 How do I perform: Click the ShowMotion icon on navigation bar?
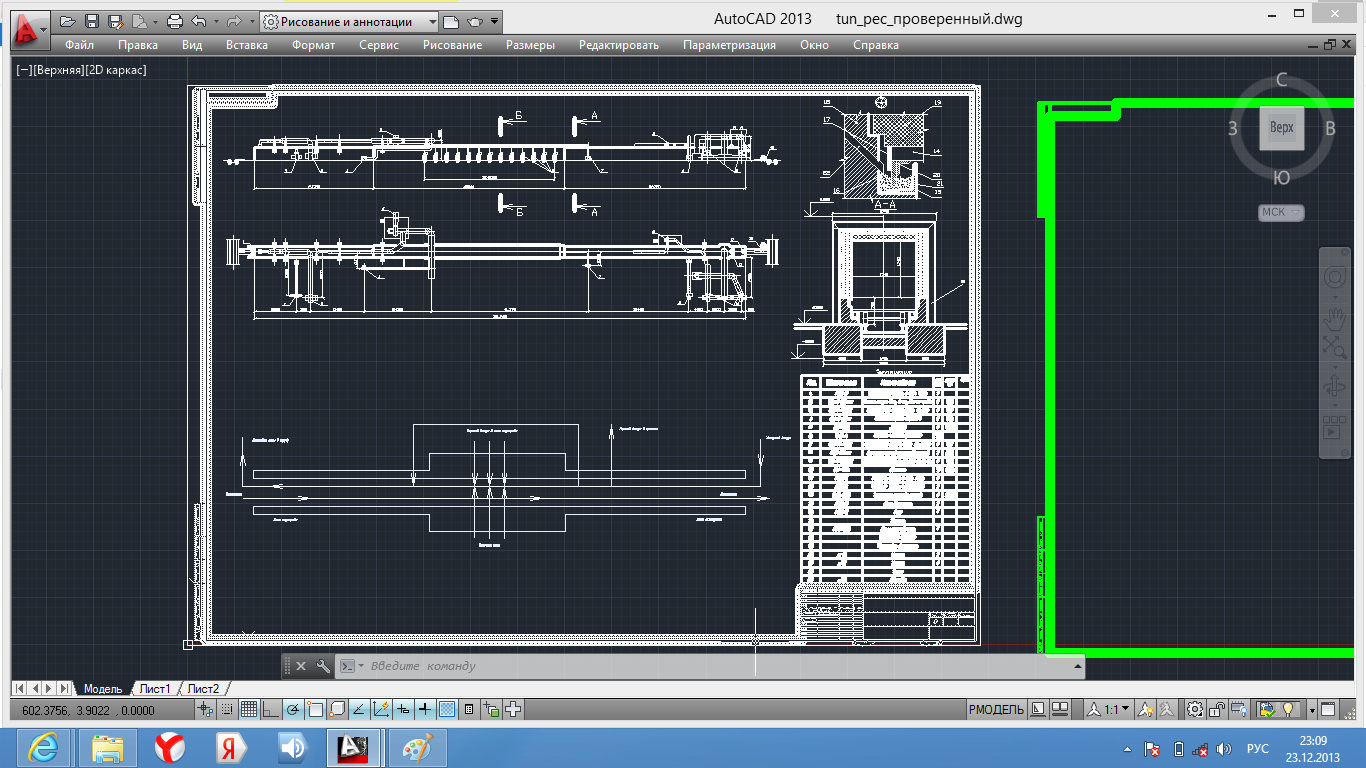(1333, 428)
